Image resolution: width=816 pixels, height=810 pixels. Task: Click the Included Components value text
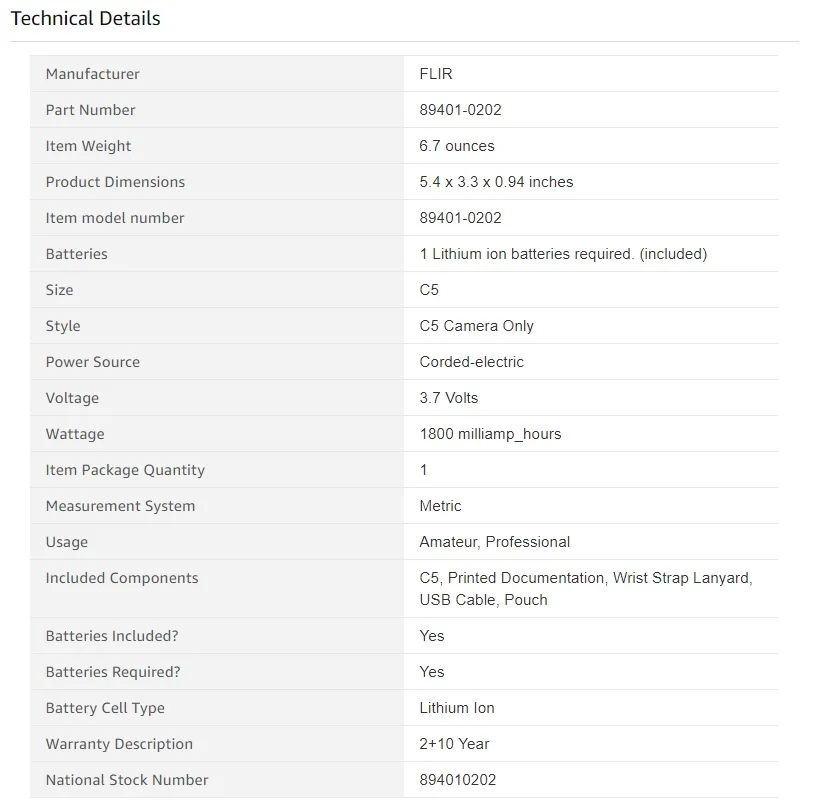586,589
